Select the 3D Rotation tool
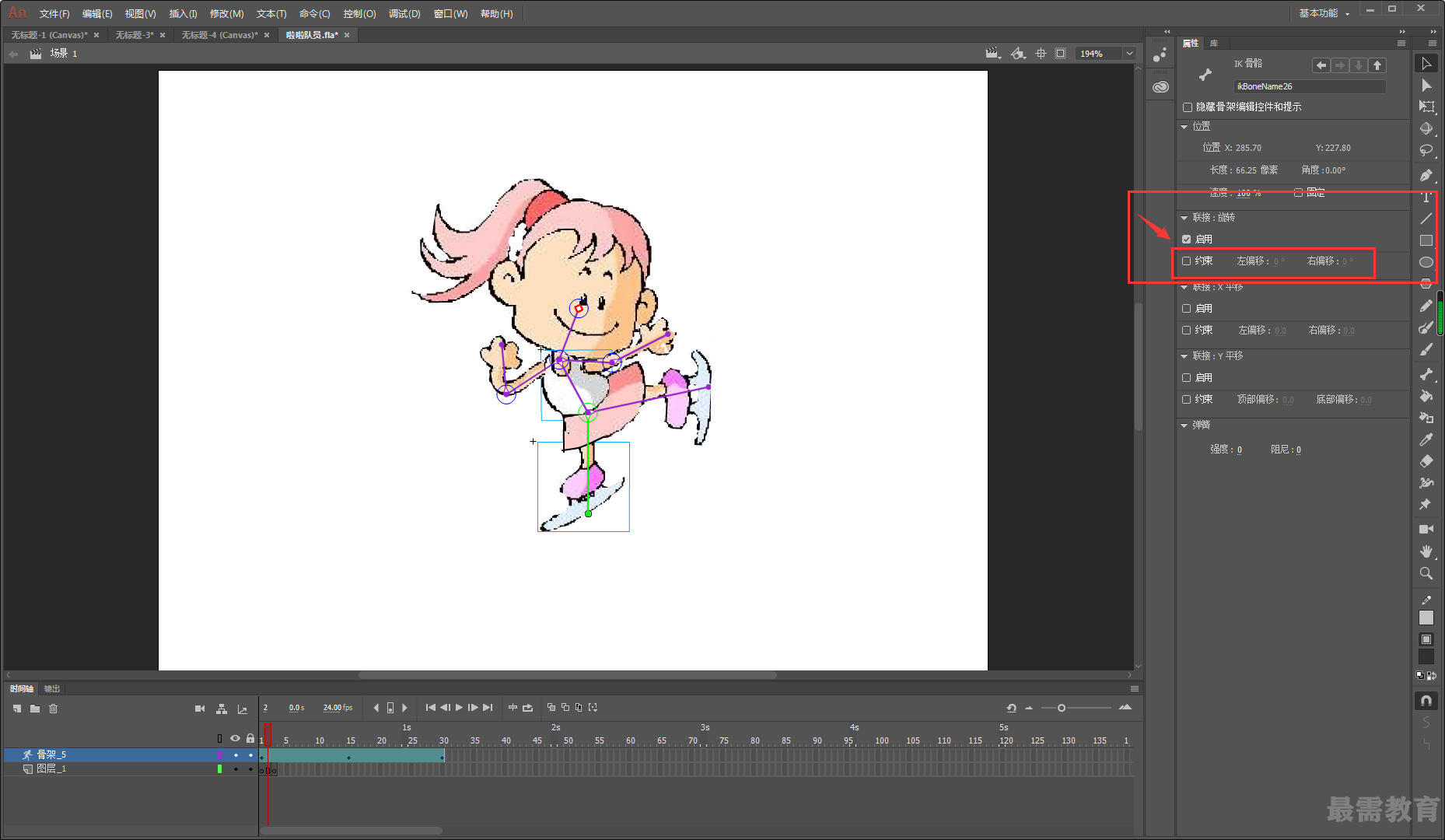 pos(1426,128)
